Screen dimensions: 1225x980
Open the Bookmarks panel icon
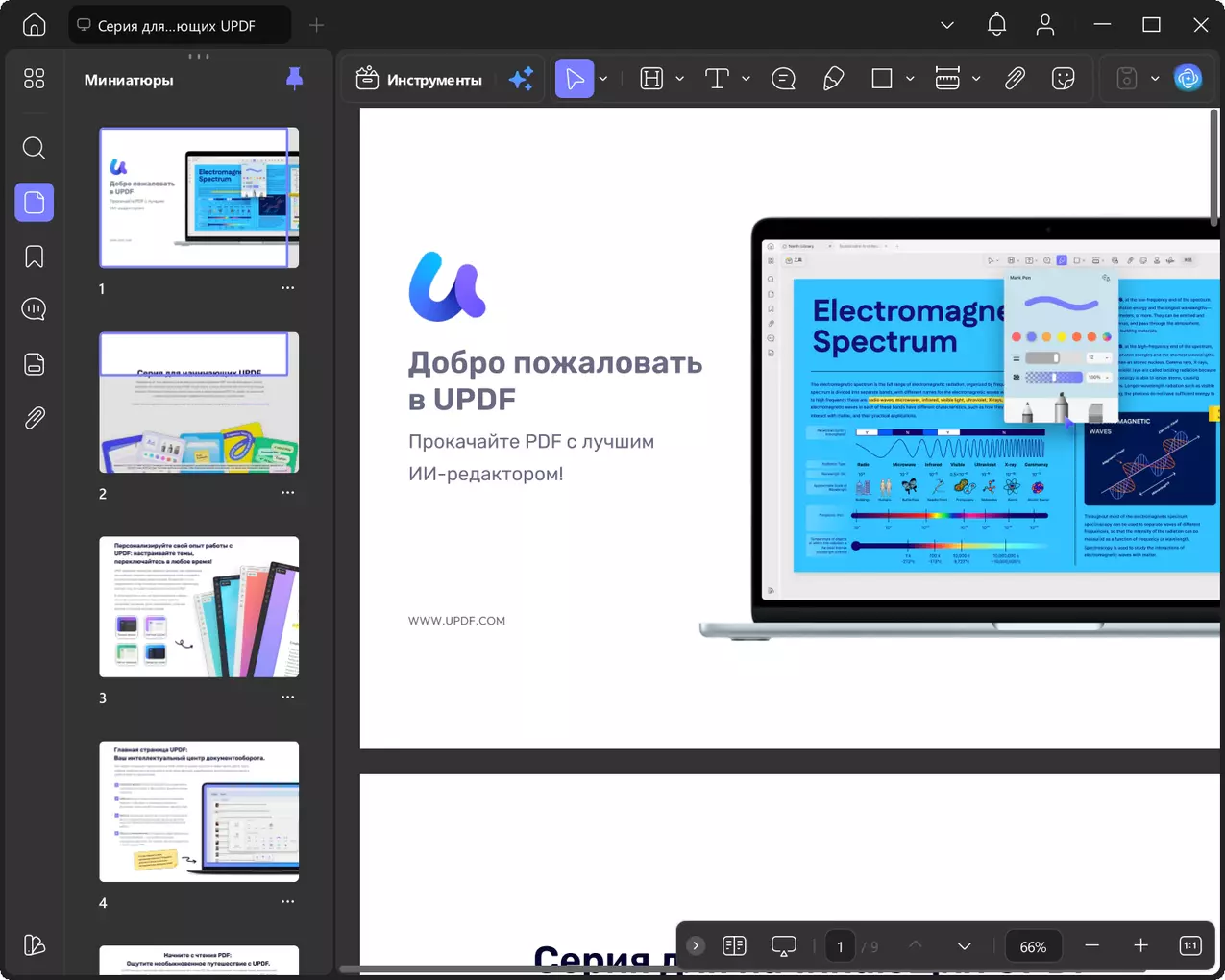35,257
